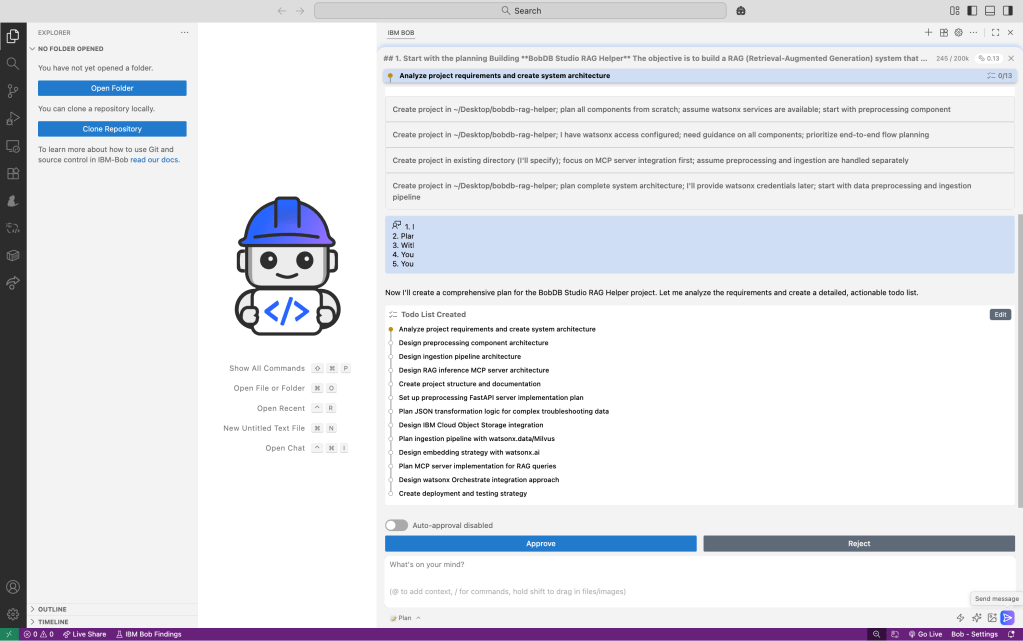Maximize the IBM Bob panel
Image resolution: width=1023 pixels, height=641 pixels.
click(995, 32)
